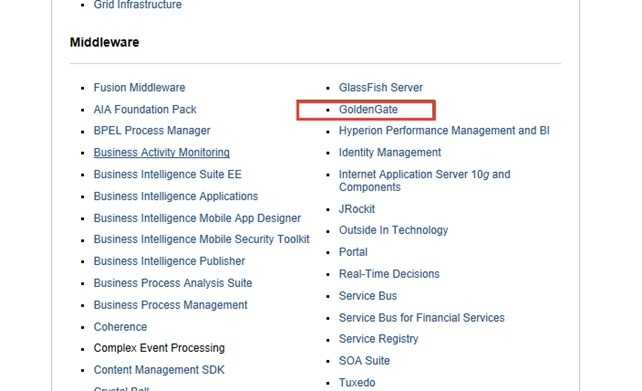Viewport: 642px width, 391px height.
Task: Select AIA Foundation Pack link
Action: pyautogui.click(x=145, y=110)
